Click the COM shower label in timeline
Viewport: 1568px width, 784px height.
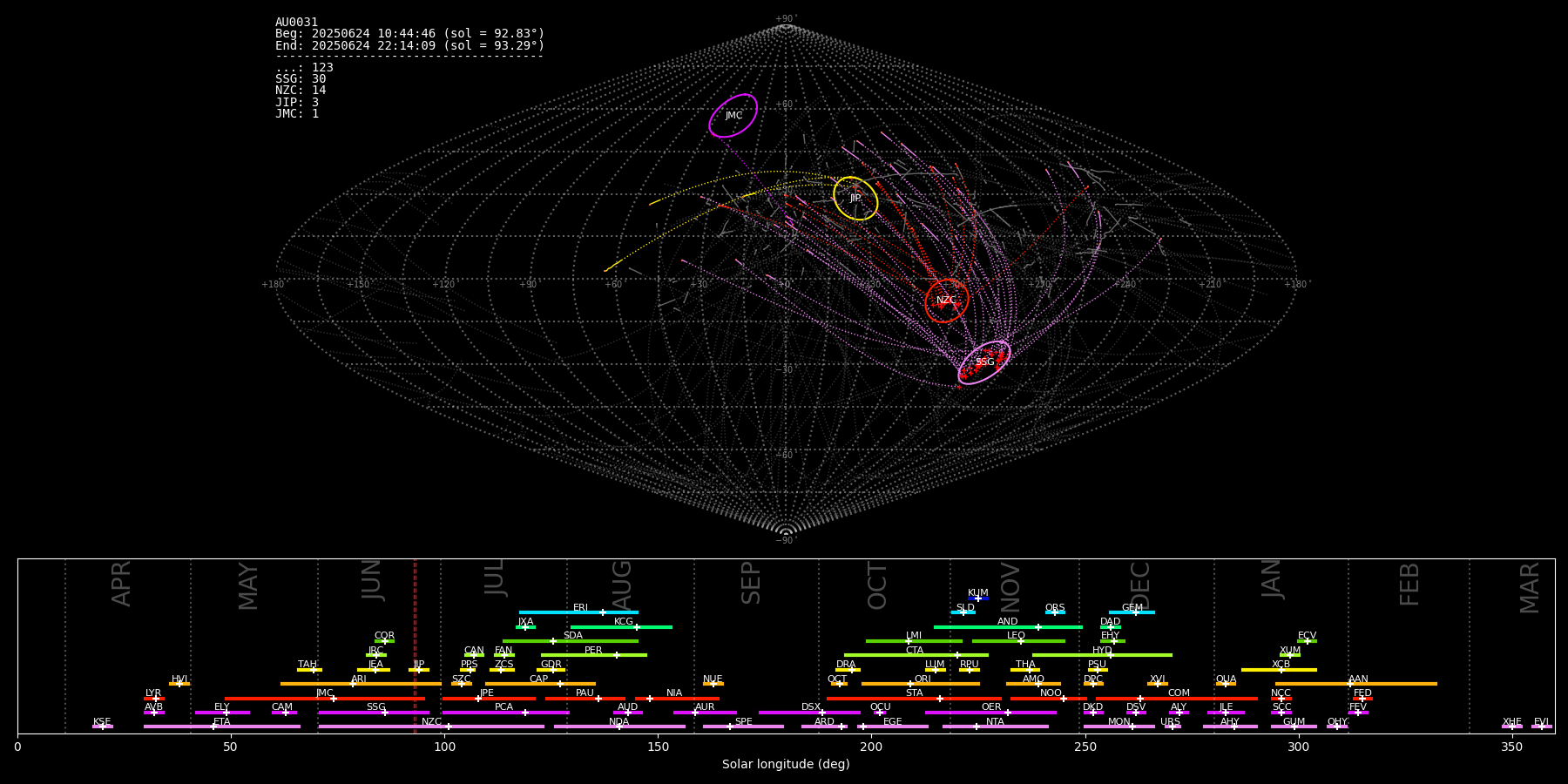[1179, 693]
